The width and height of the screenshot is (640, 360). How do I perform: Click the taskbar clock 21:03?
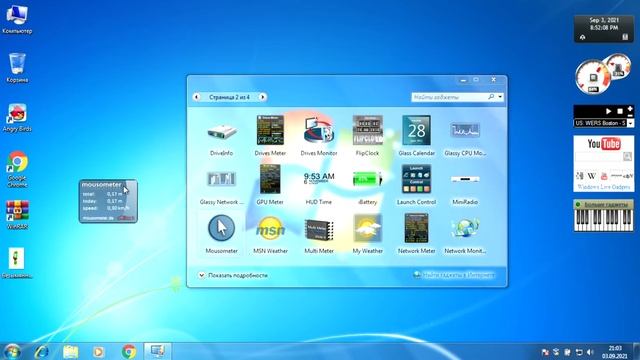(x=615, y=352)
